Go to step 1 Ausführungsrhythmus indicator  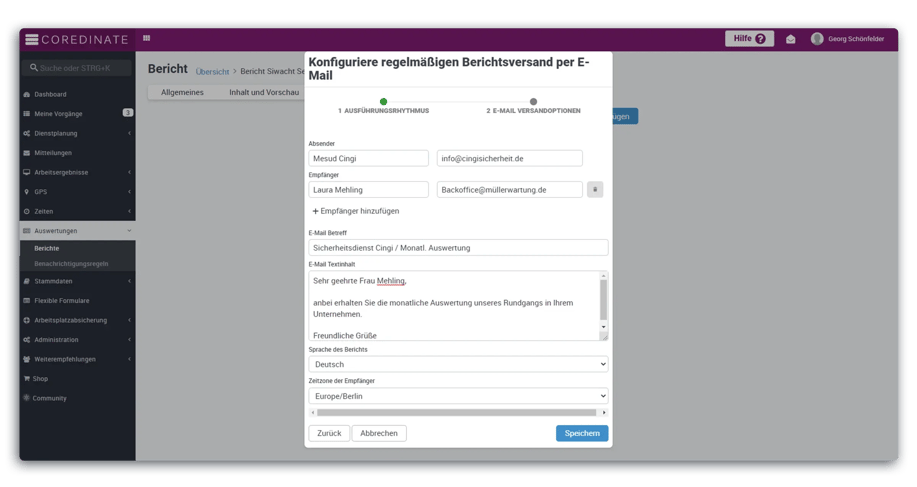(x=383, y=101)
